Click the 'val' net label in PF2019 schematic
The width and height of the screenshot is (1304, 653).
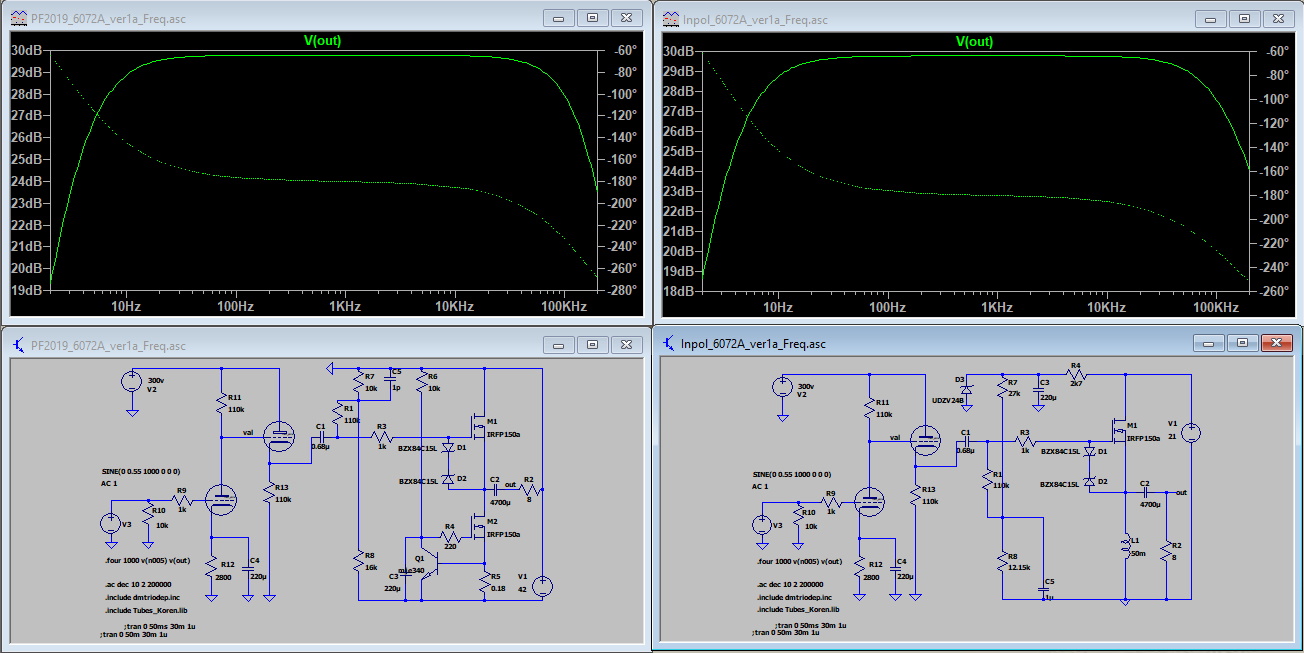[x=248, y=433]
